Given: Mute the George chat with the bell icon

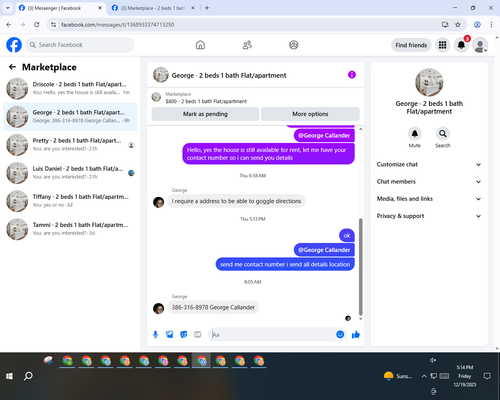Looking at the screenshot, I should [415, 134].
